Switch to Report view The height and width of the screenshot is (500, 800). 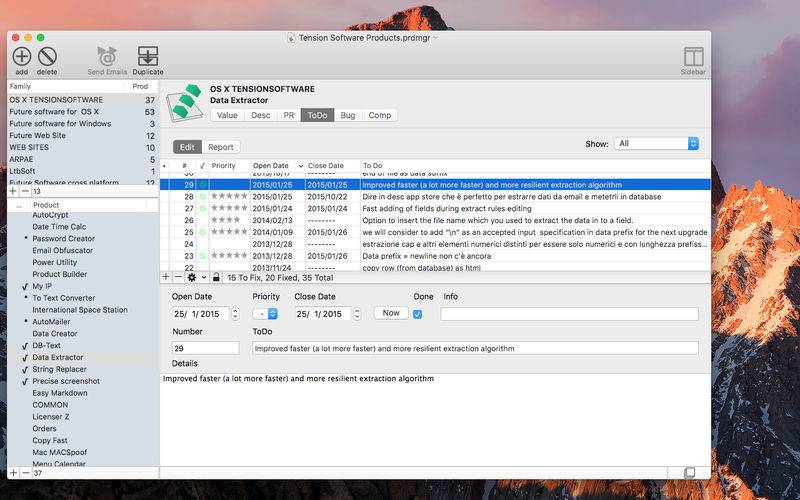221,147
